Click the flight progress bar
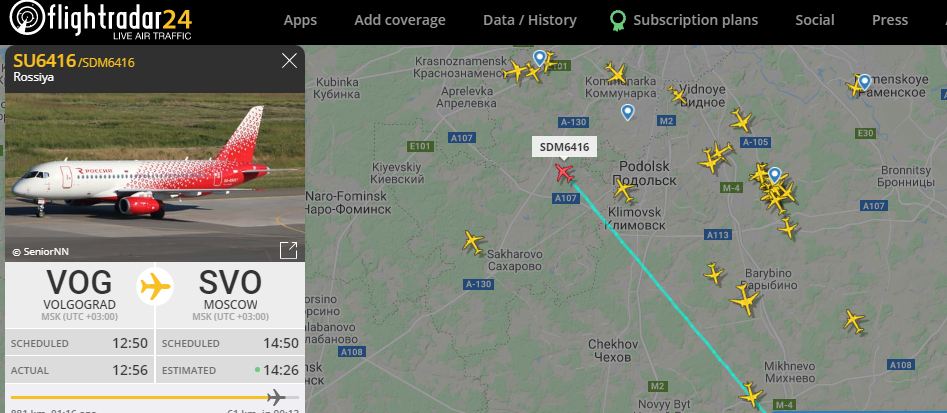This screenshot has height=413, width=947. 155,397
